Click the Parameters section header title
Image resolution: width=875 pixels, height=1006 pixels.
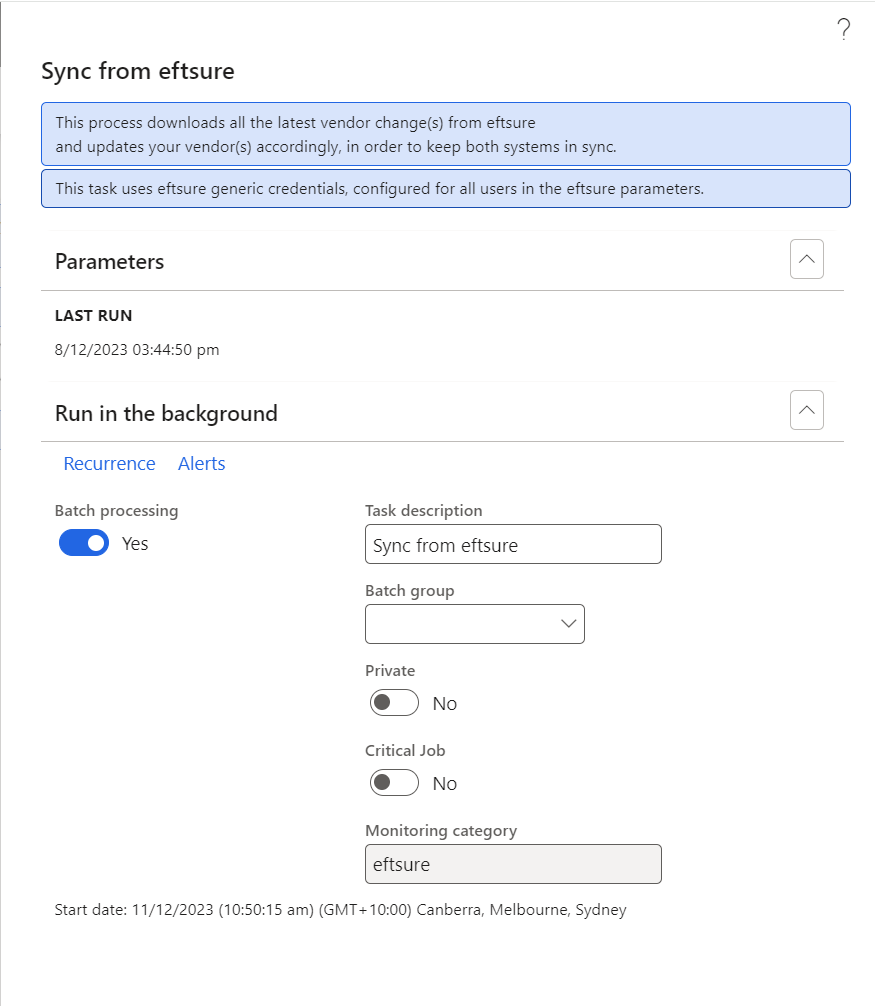tap(110, 262)
